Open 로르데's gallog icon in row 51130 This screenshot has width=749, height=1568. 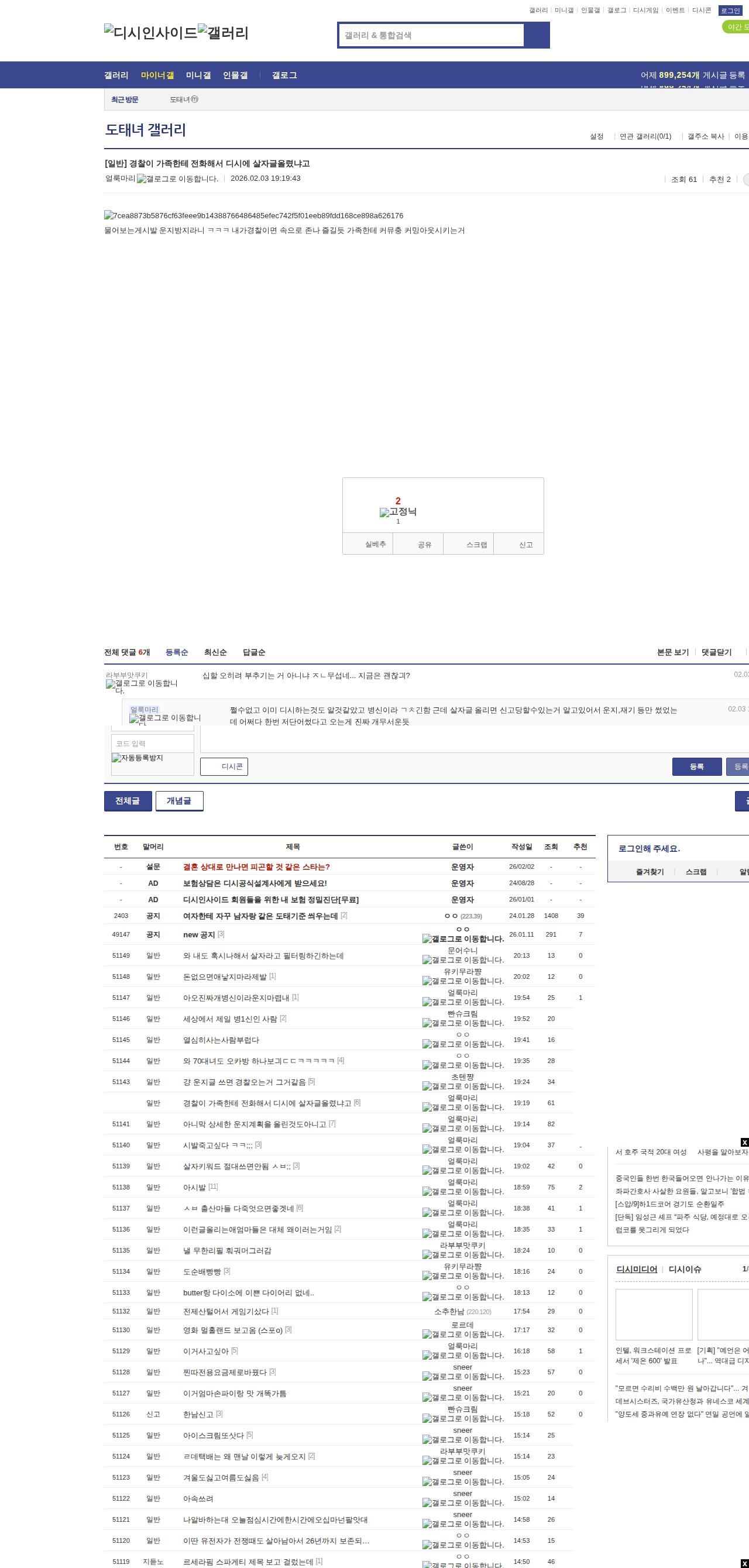coord(463,1334)
